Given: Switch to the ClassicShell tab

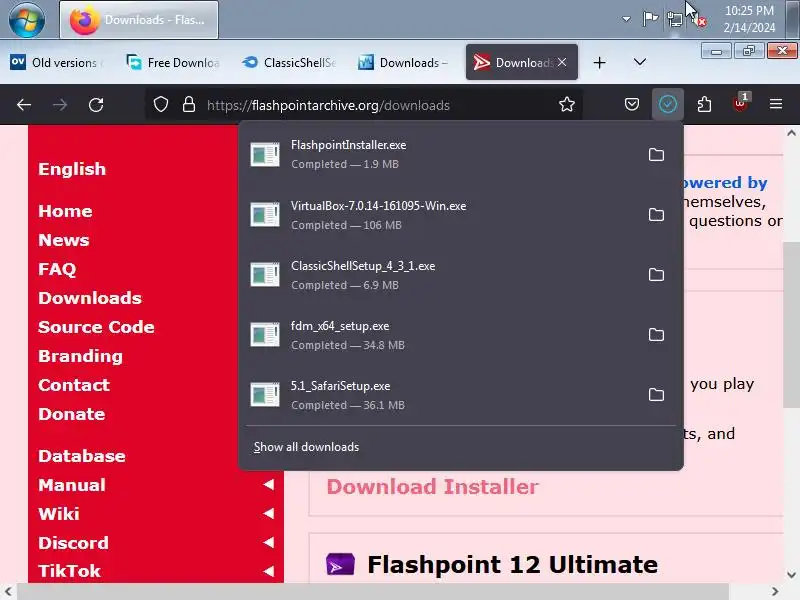Looking at the screenshot, I should [289, 63].
